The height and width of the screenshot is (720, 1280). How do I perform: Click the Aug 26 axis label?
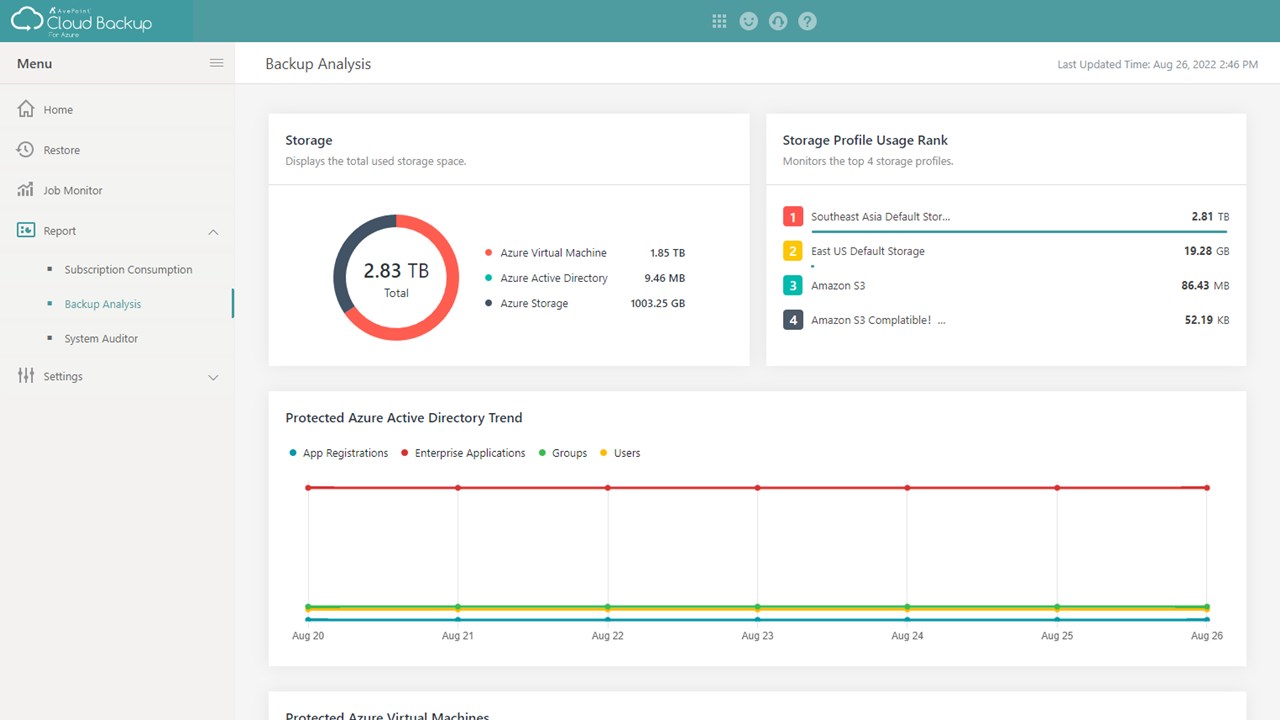coord(1207,636)
